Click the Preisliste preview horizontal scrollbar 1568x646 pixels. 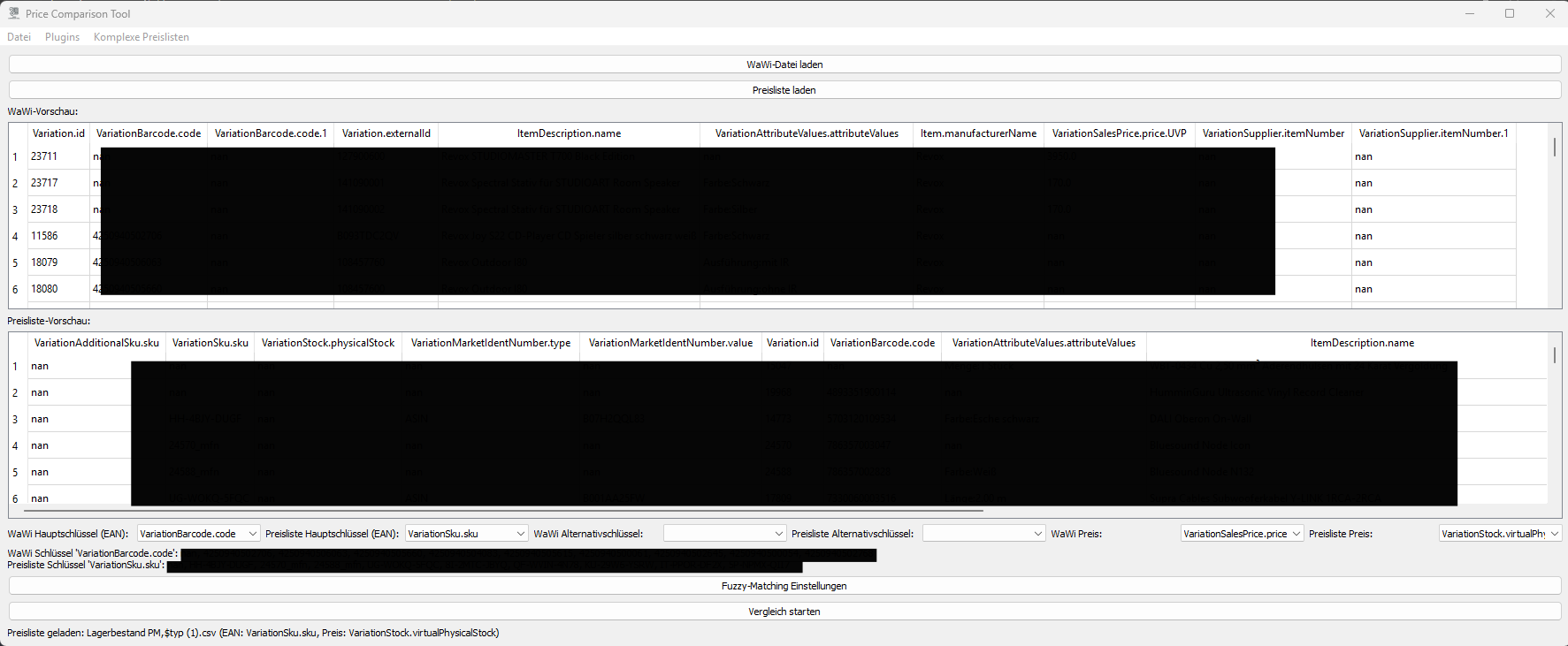click(x=504, y=511)
